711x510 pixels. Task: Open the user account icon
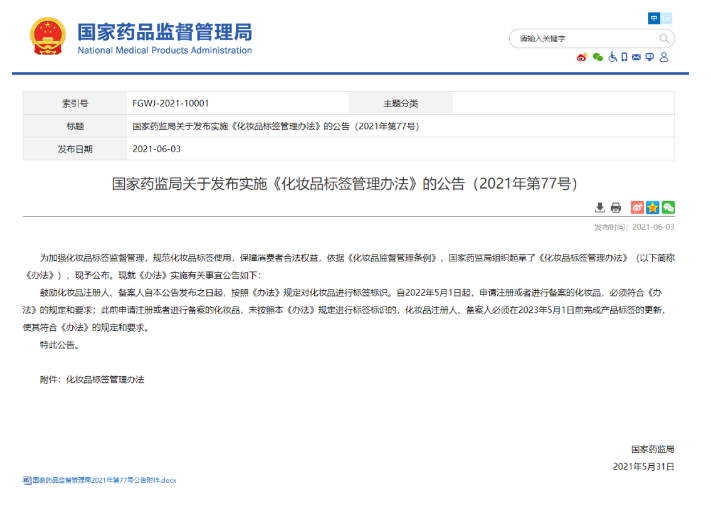pos(665,57)
